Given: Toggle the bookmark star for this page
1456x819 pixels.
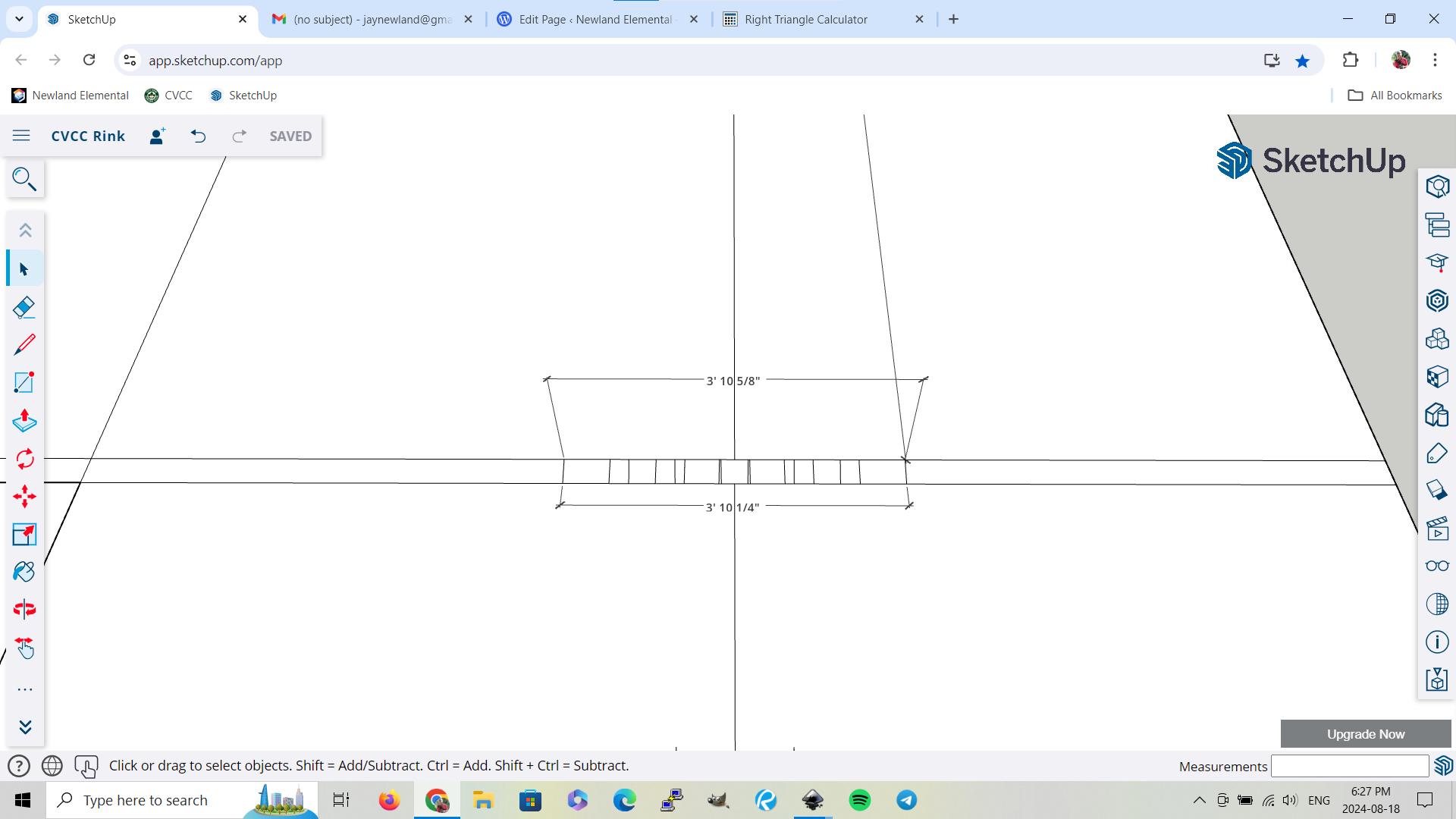Looking at the screenshot, I should pyautogui.click(x=1302, y=61).
